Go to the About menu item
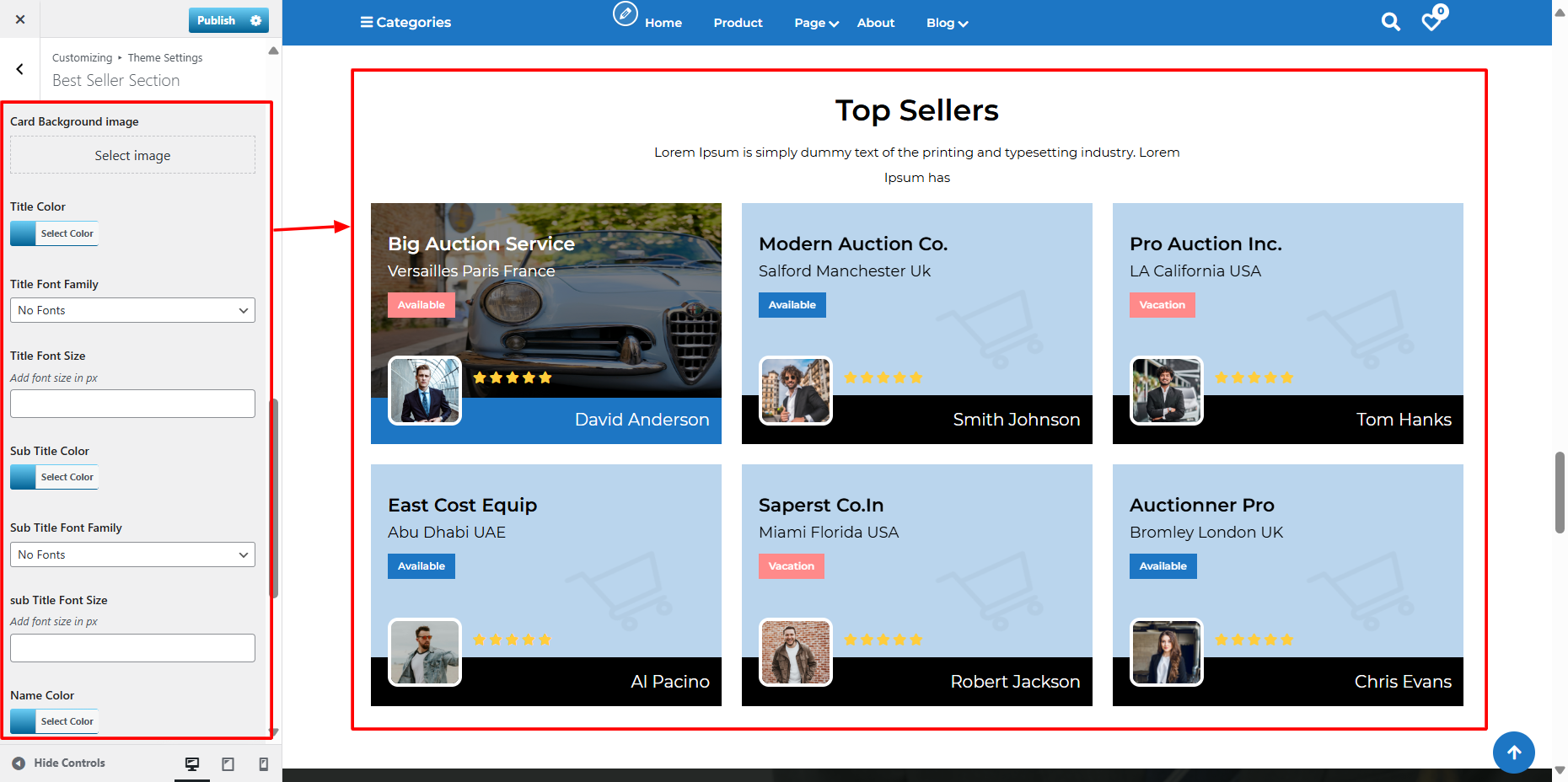Image resolution: width=1568 pixels, height=782 pixels. click(875, 23)
